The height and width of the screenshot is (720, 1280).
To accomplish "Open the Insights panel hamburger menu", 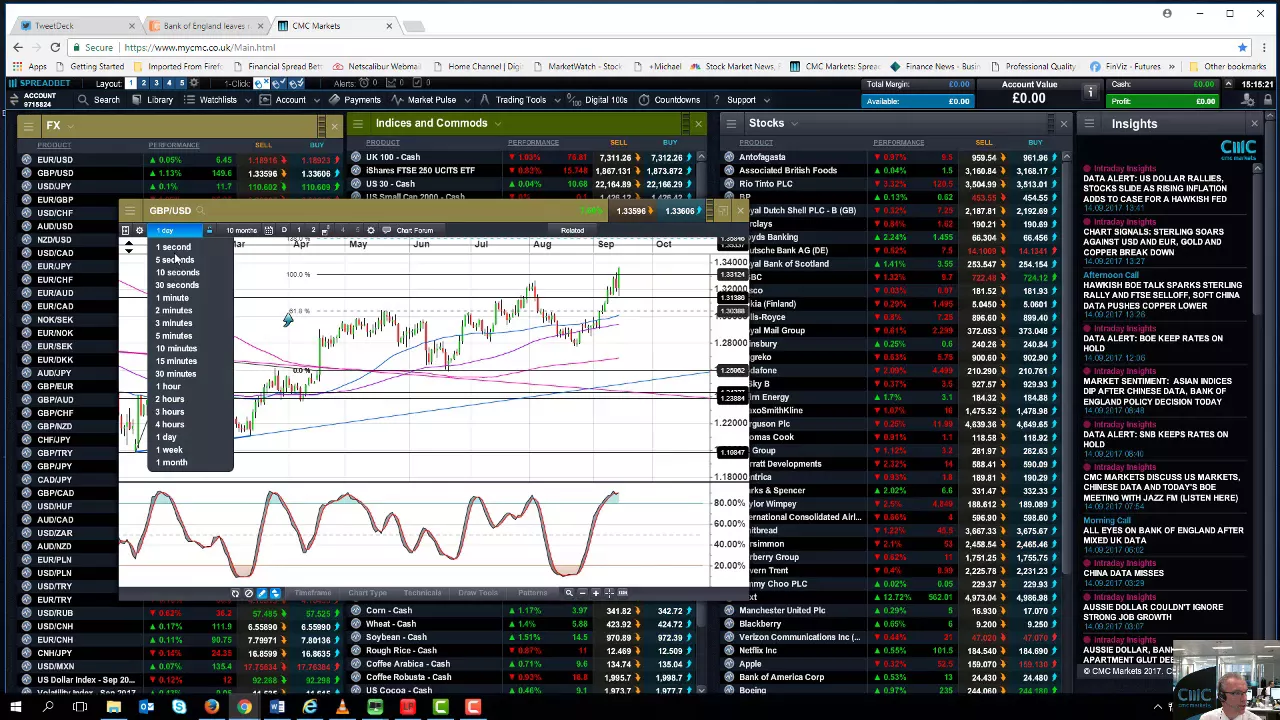I will (1089, 123).
